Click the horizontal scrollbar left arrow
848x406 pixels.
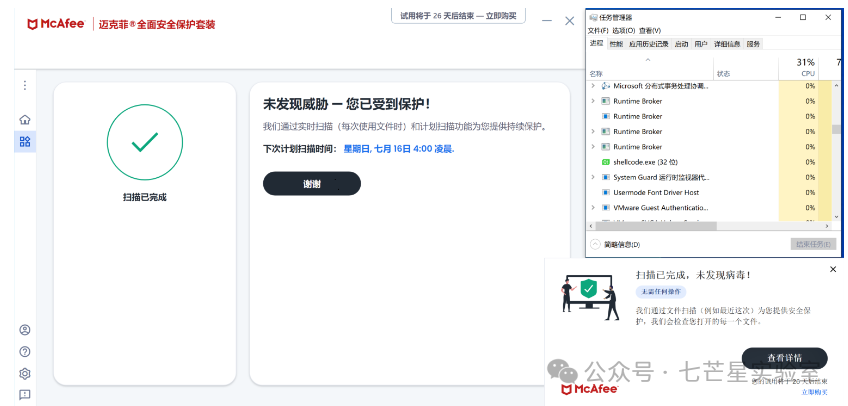592,225
